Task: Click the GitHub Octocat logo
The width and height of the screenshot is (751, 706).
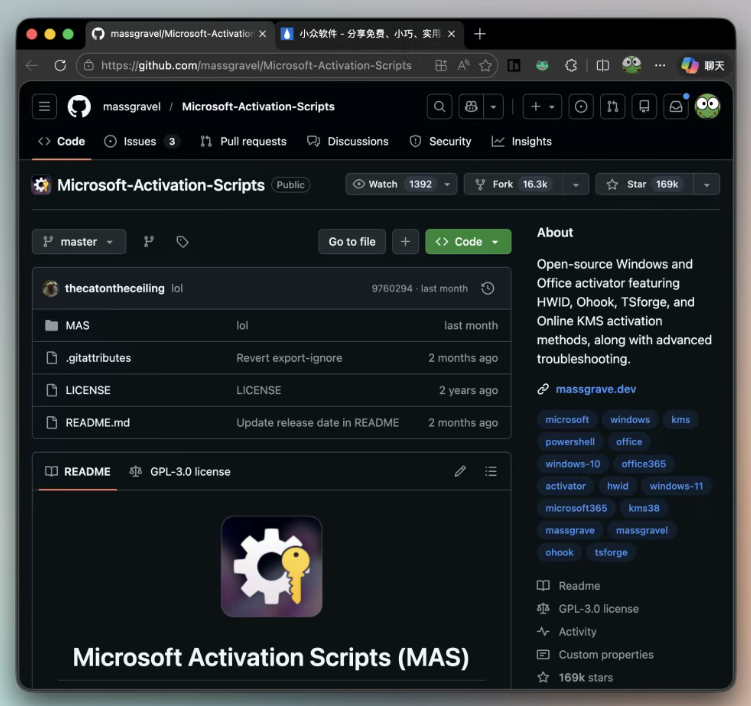Action: coord(79,106)
